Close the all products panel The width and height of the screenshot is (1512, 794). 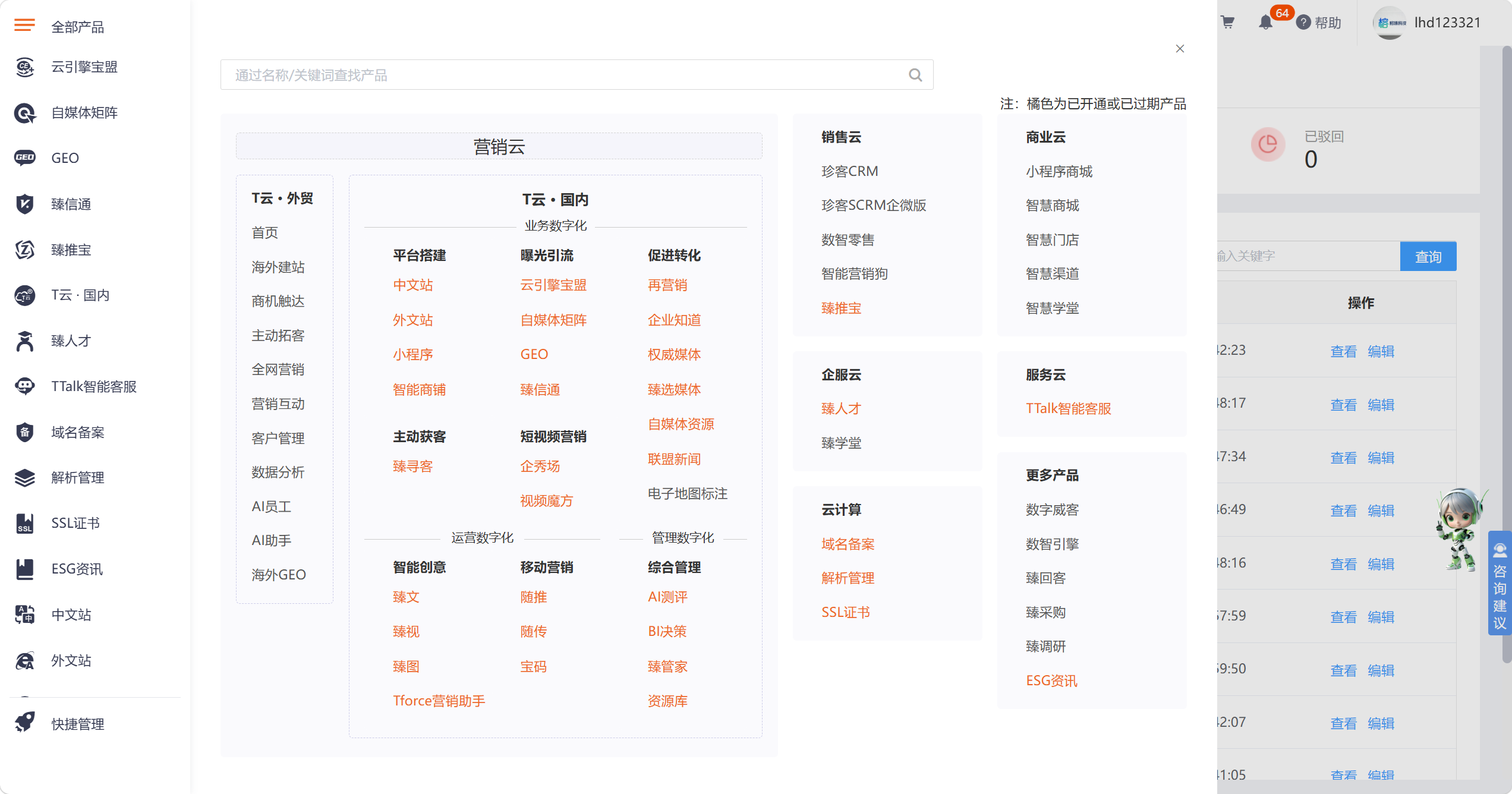point(1180,49)
